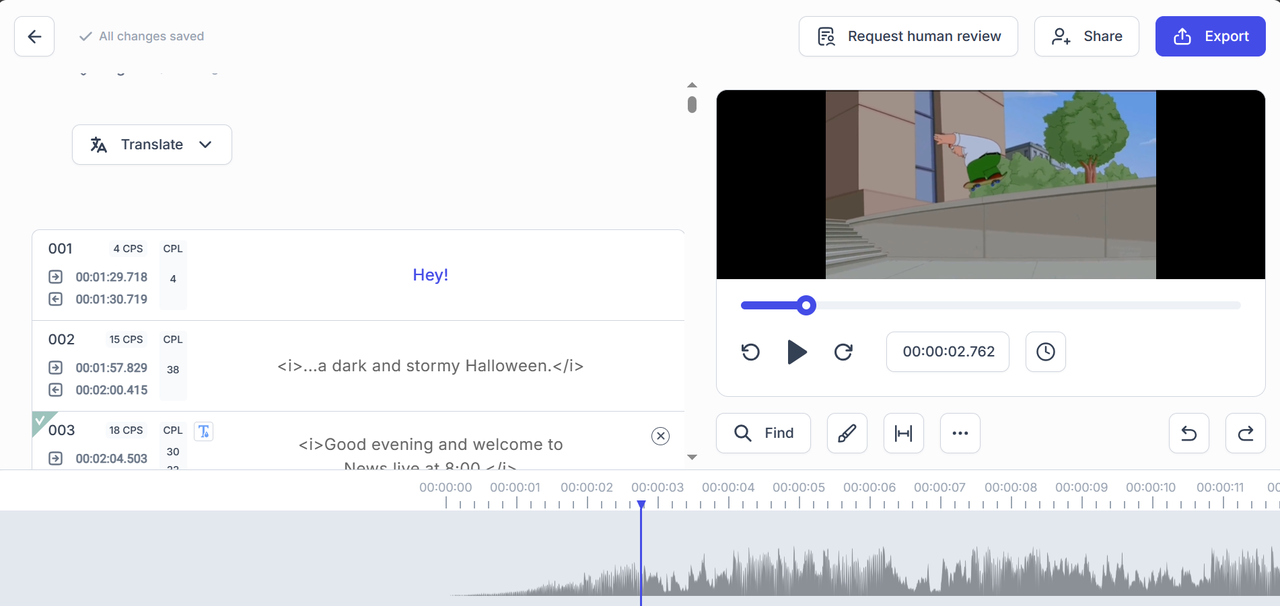Click timeline label 00:00:05

point(799,488)
